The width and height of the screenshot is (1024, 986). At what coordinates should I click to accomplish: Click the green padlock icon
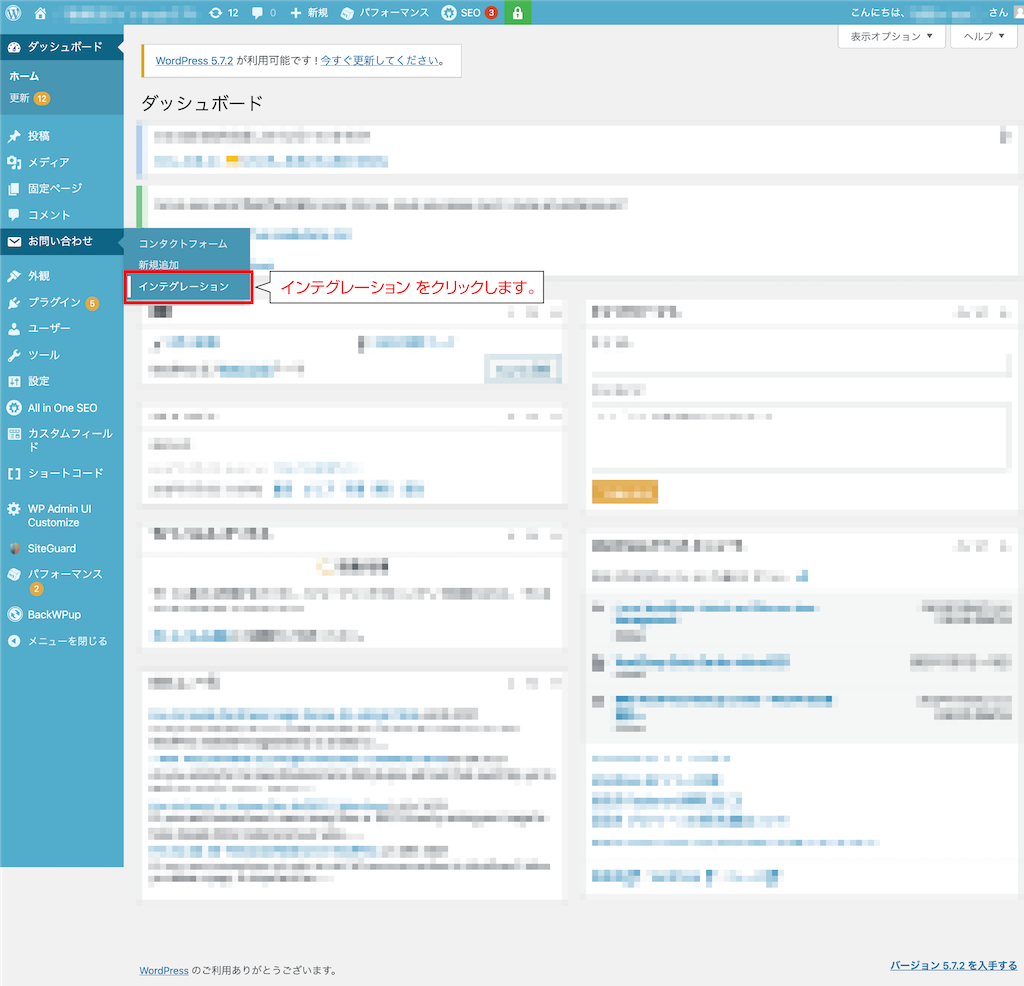pos(517,12)
